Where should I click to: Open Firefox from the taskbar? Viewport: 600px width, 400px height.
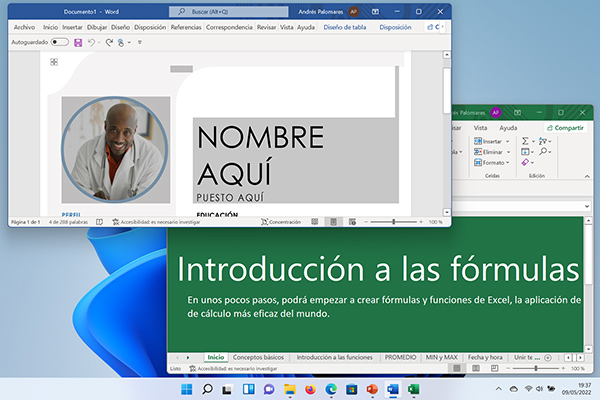[x=310, y=390]
